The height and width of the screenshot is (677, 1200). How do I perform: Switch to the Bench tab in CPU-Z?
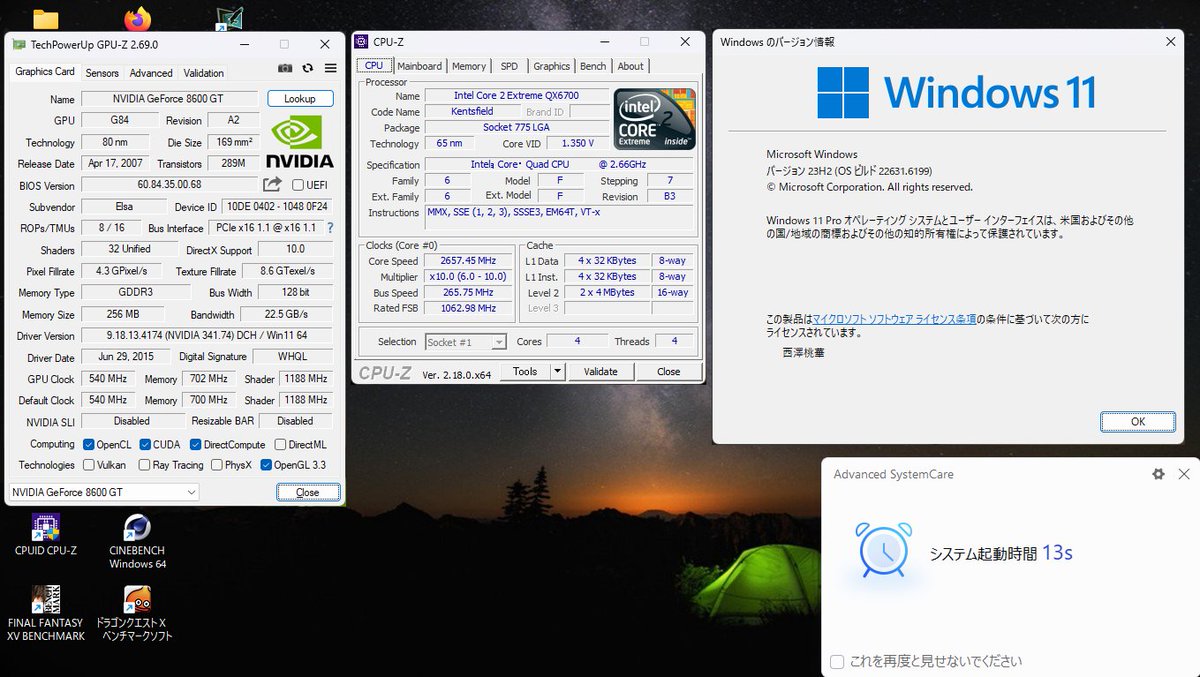593,66
